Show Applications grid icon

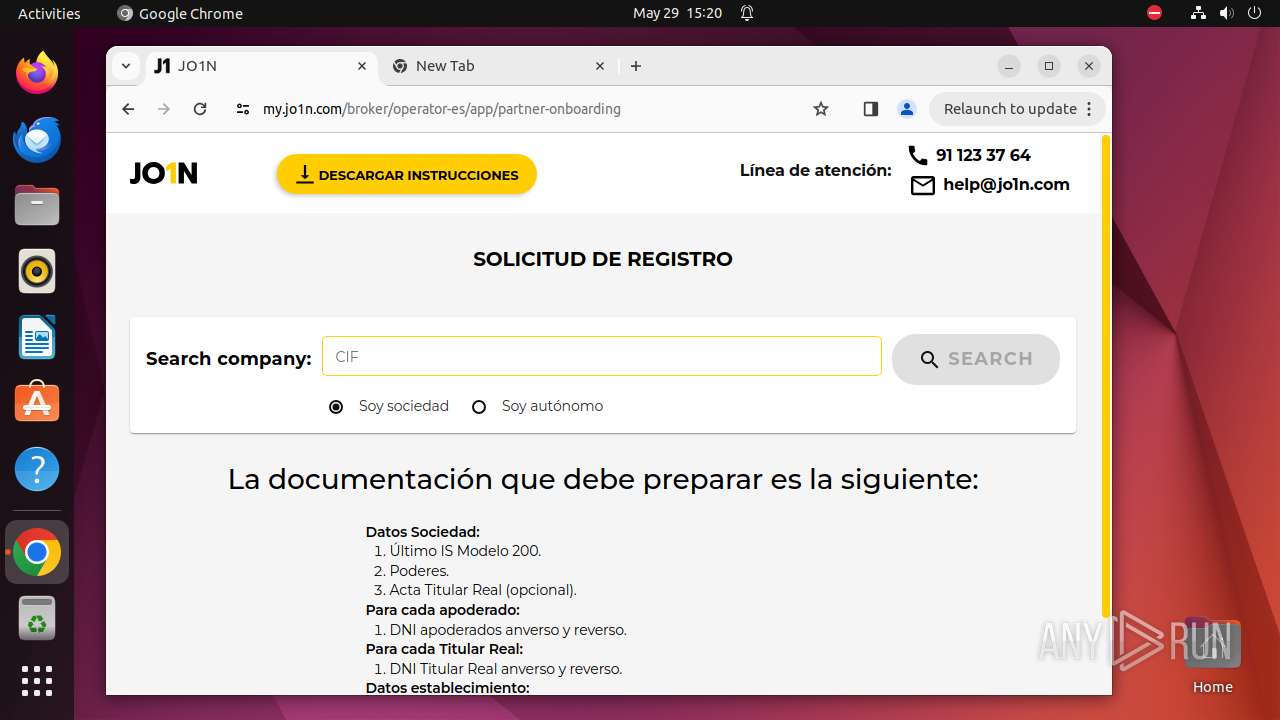37,681
